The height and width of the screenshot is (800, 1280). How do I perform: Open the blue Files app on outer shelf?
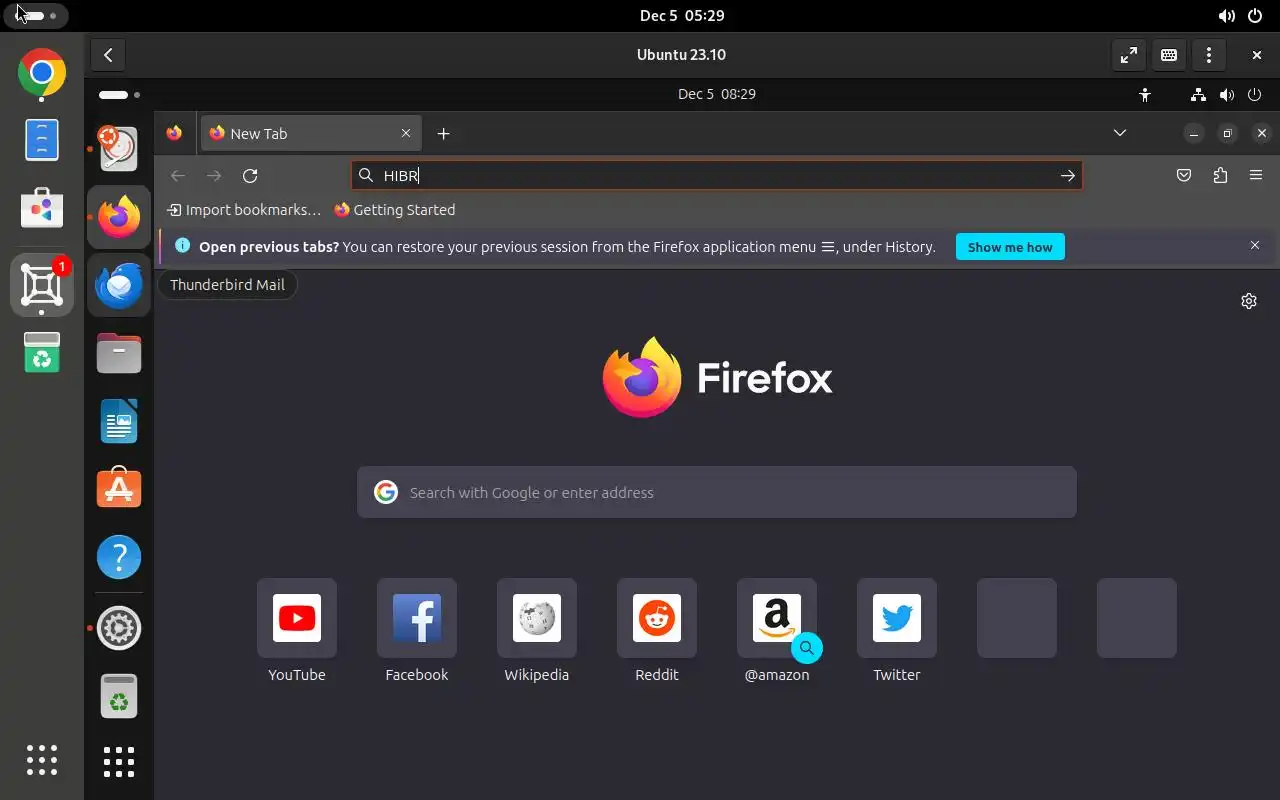[x=42, y=140]
